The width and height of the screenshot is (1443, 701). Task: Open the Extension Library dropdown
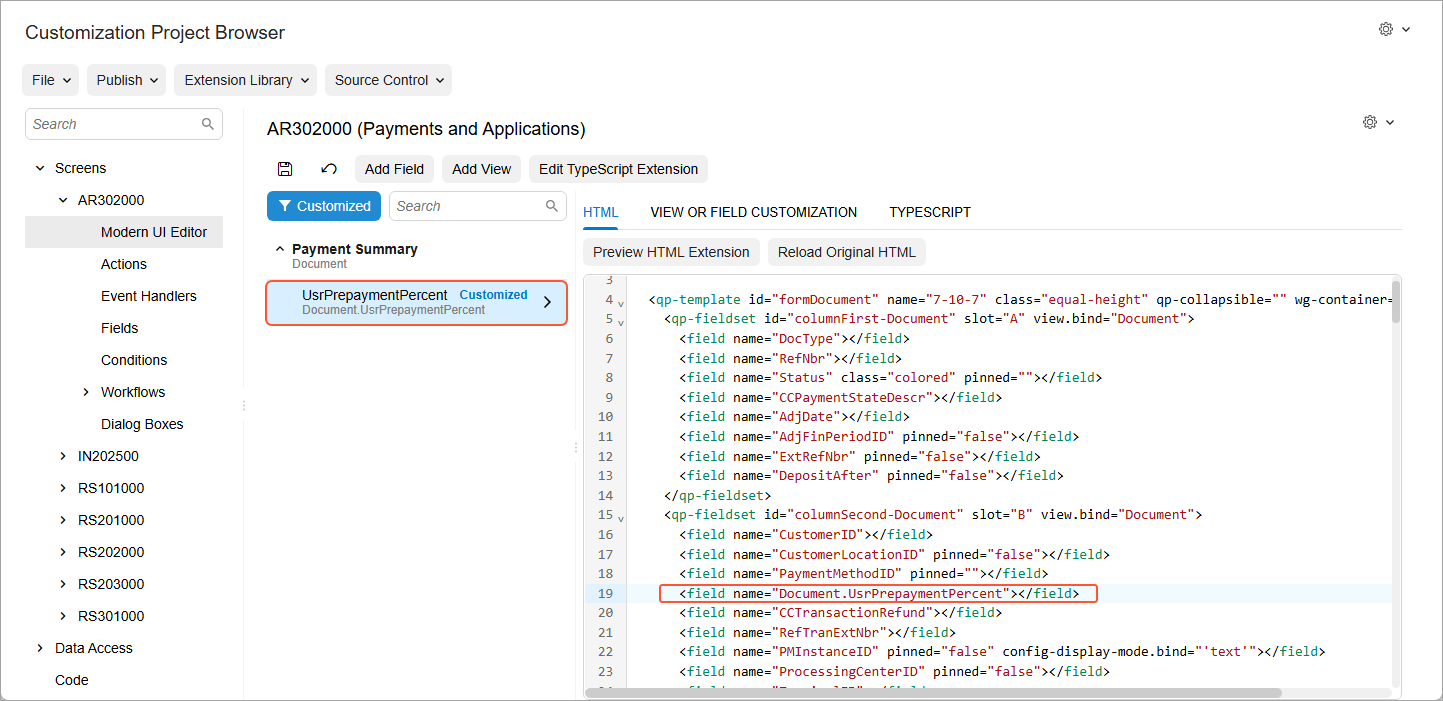click(x=246, y=80)
